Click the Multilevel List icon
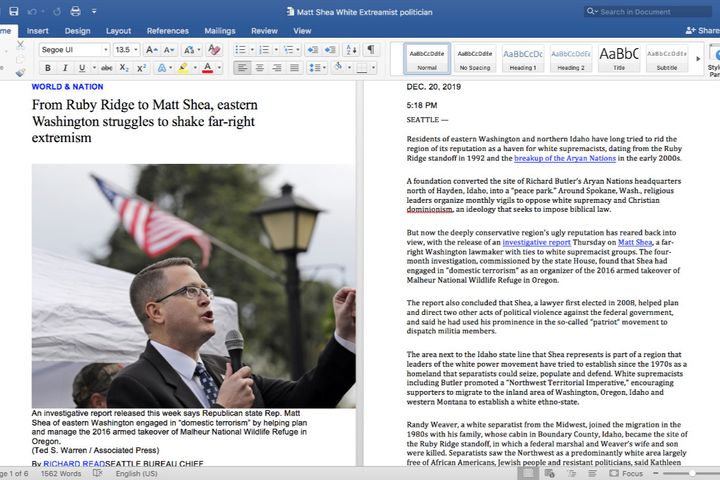Screen dimensions: 720x480 pos(288,50)
